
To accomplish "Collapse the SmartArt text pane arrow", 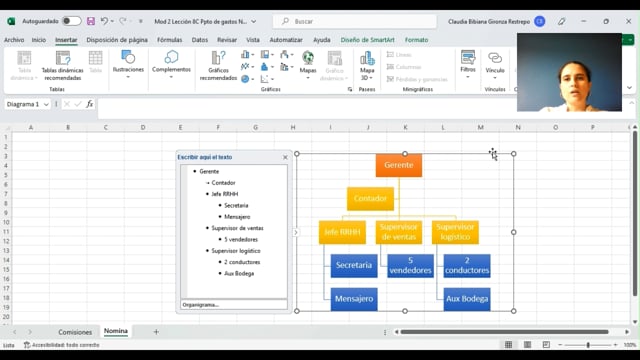I will click(296, 232).
